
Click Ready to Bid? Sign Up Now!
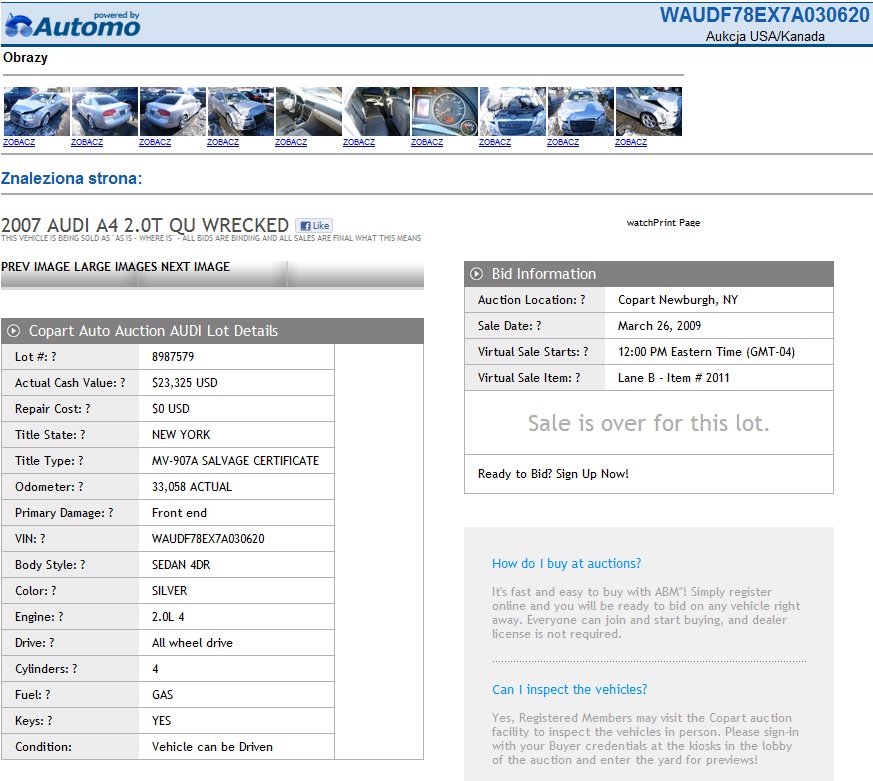tap(553, 474)
